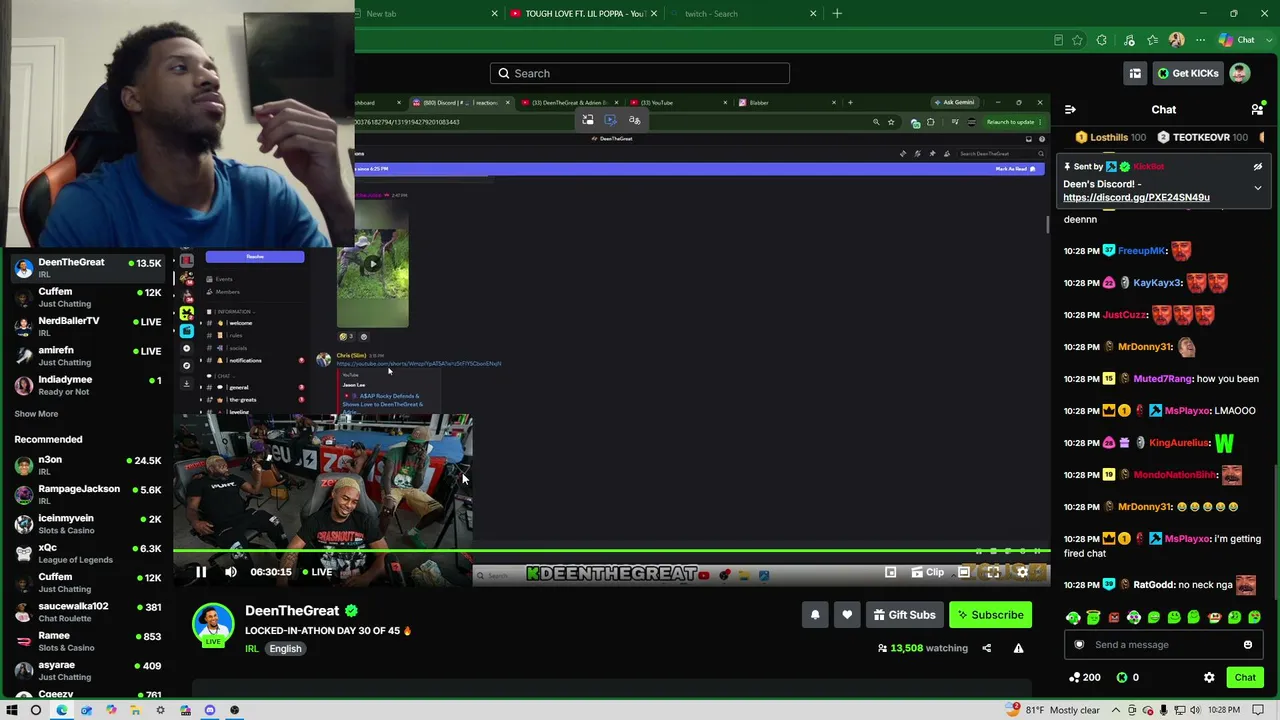1280x720 pixels.
Task: Switch to the New tab browser tab
Action: 425,14
